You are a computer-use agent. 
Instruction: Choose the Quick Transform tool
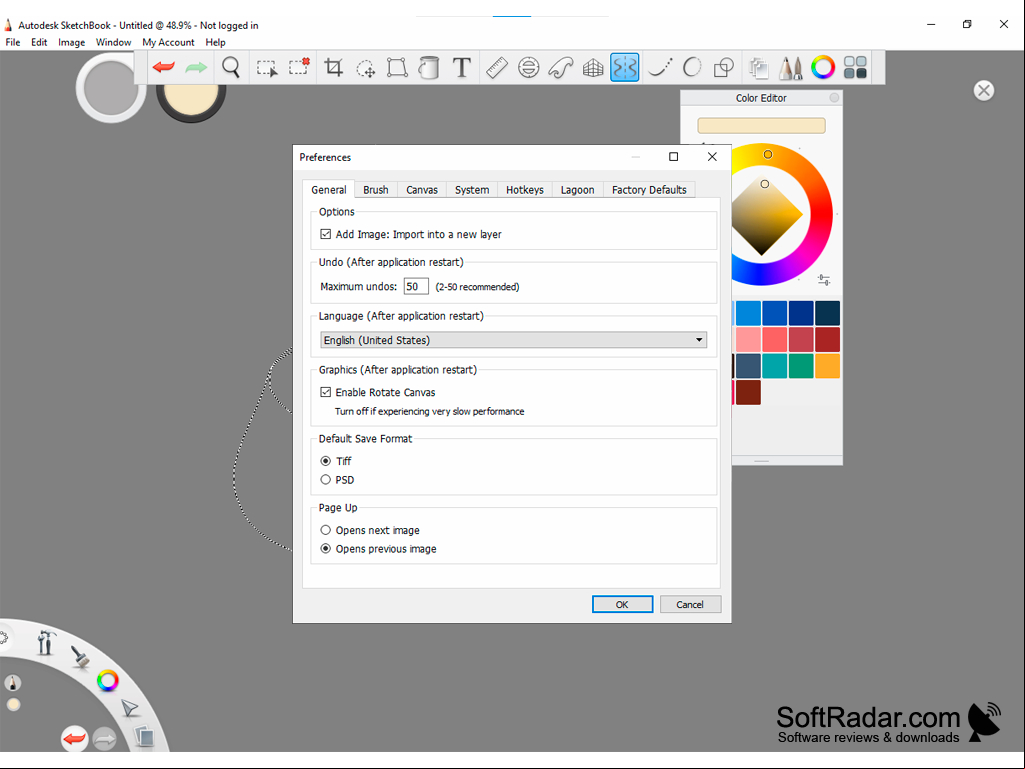click(x=365, y=68)
